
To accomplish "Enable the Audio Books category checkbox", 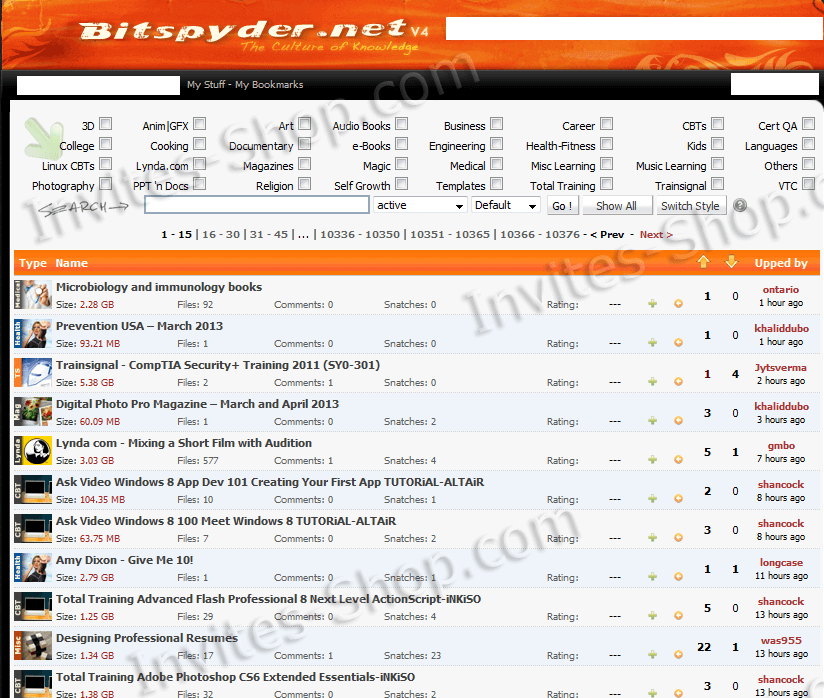I will tap(401, 124).
